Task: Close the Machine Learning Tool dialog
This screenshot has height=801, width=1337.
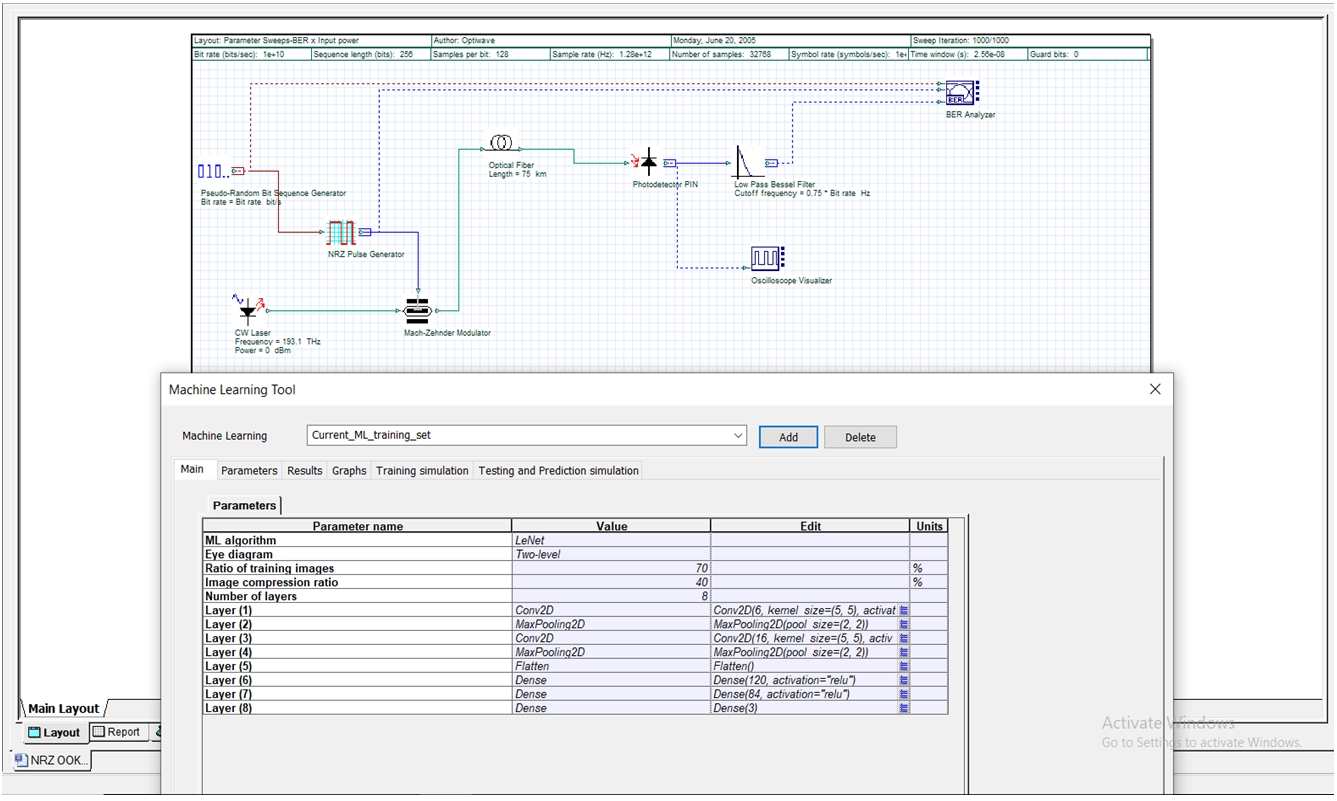Action: 1155,389
